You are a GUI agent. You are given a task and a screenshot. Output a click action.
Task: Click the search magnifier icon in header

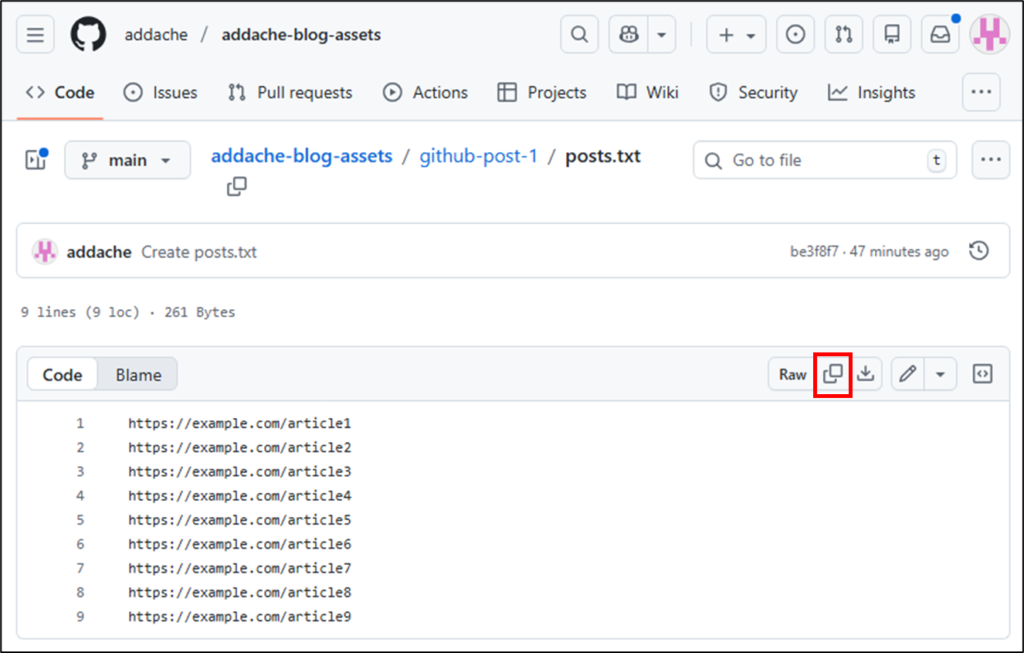coord(579,35)
